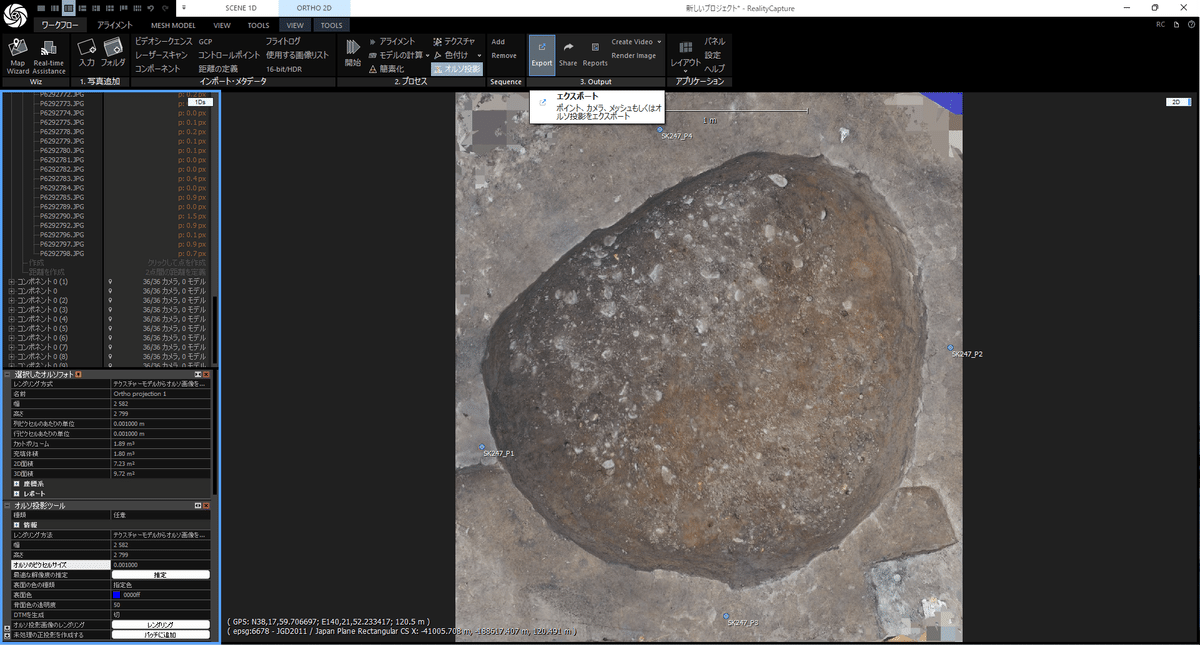Viewport: 1200px width, 645px height.
Task: Detach the オルソ投影ツール panel
Action: click(x=198, y=506)
